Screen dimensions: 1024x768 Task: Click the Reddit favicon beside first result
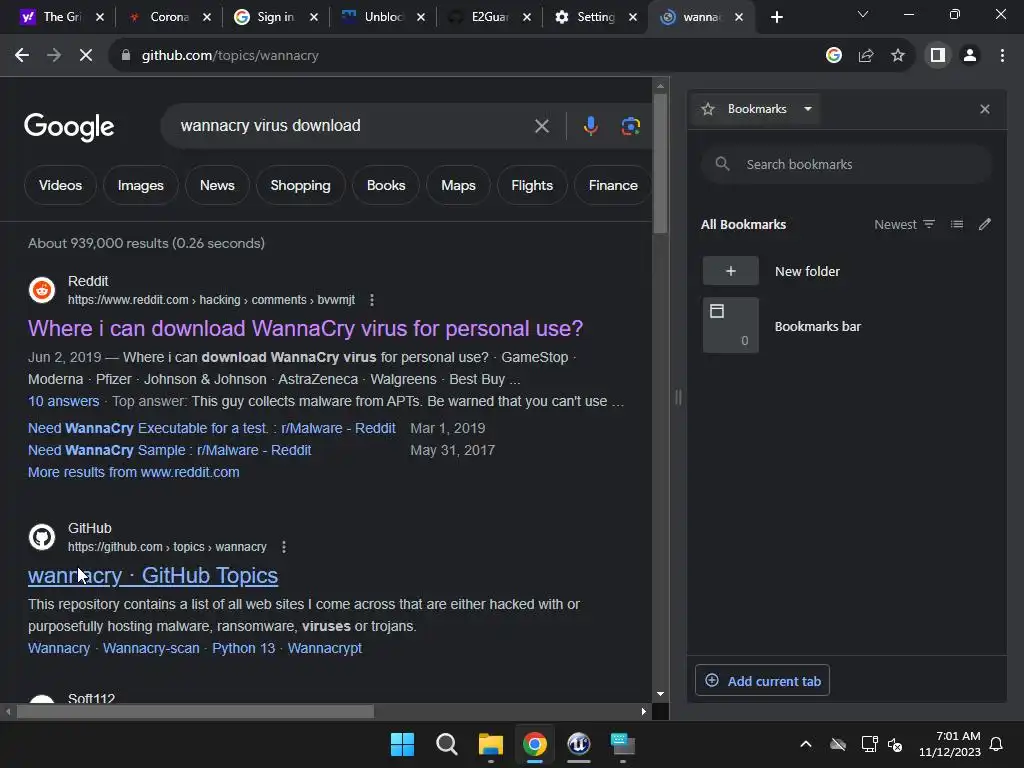(42, 290)
